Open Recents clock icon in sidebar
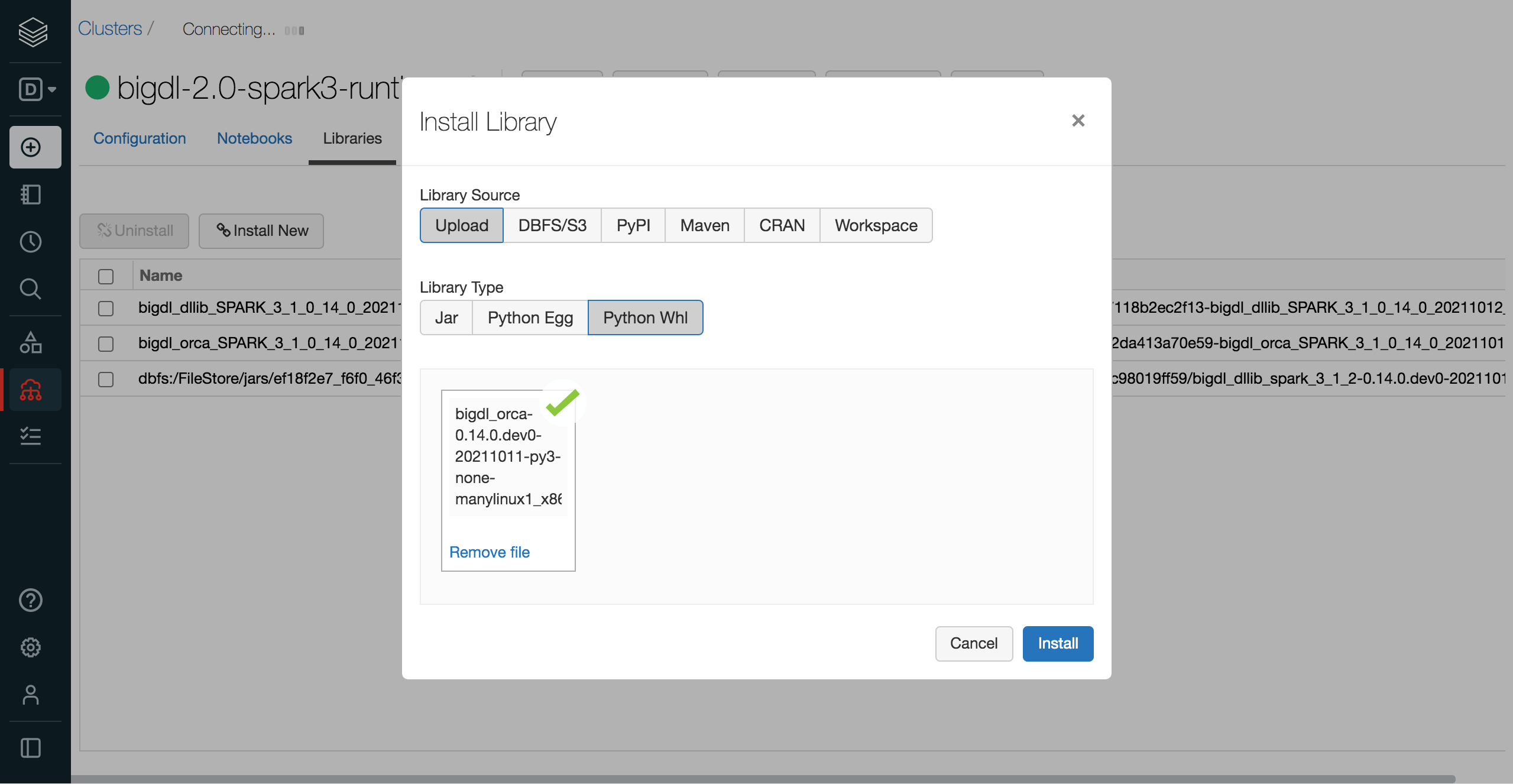 coord(31,241)
